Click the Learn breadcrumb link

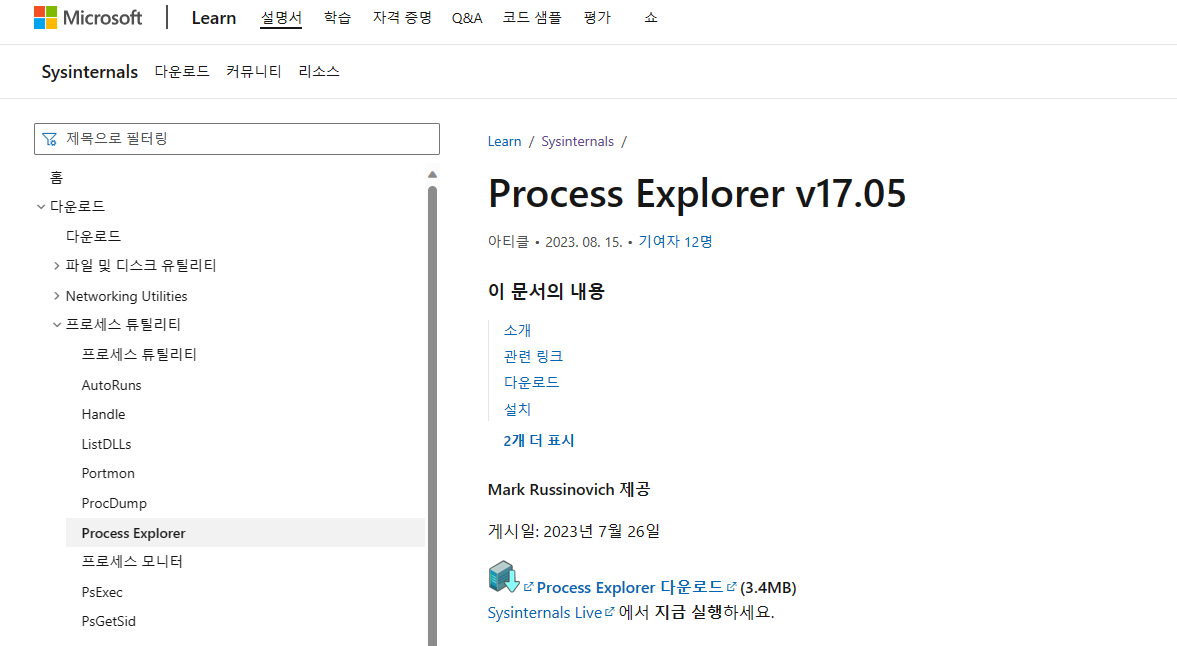[x=504, y=141]
